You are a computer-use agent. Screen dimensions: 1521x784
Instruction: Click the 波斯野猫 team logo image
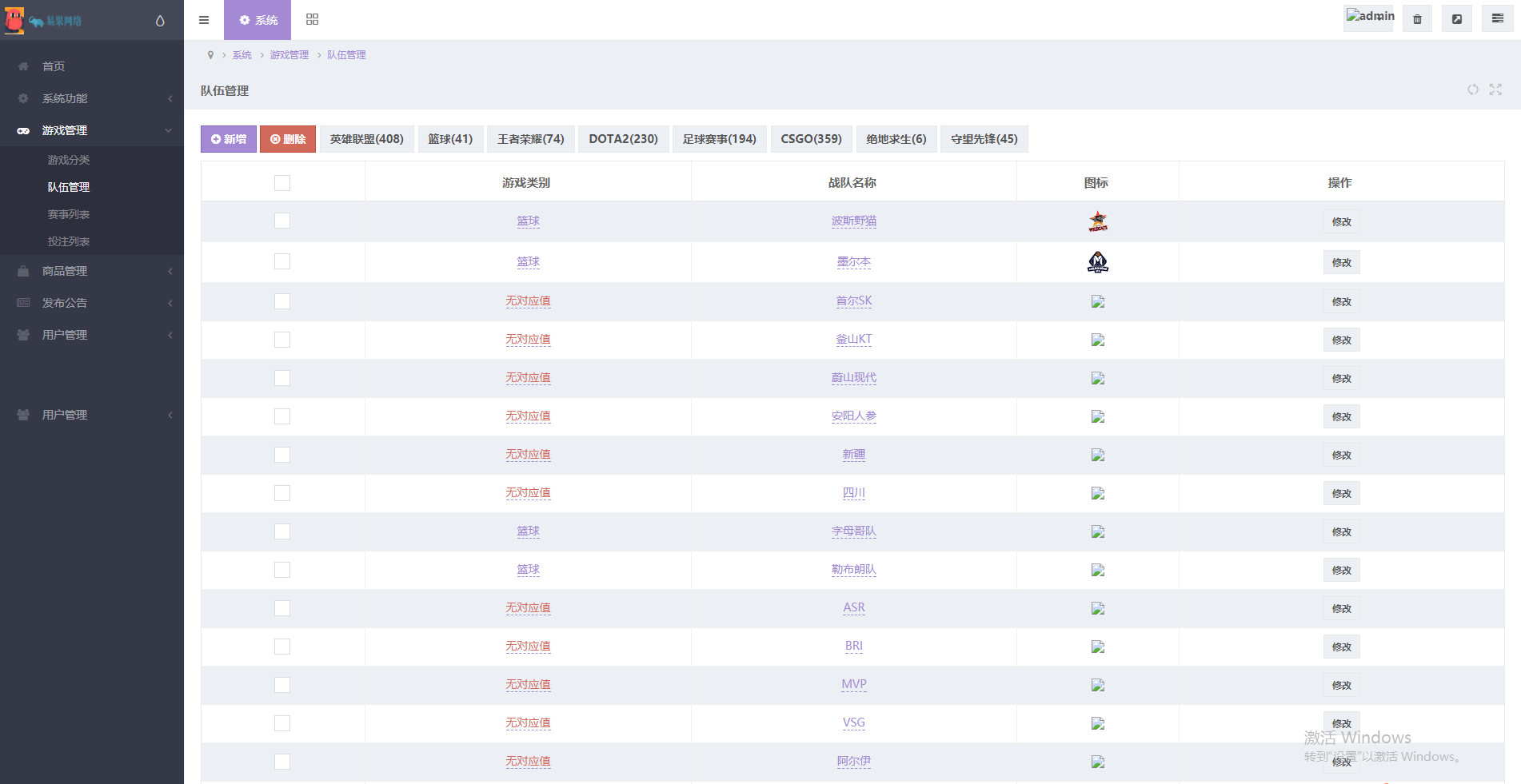[1097, 221]
